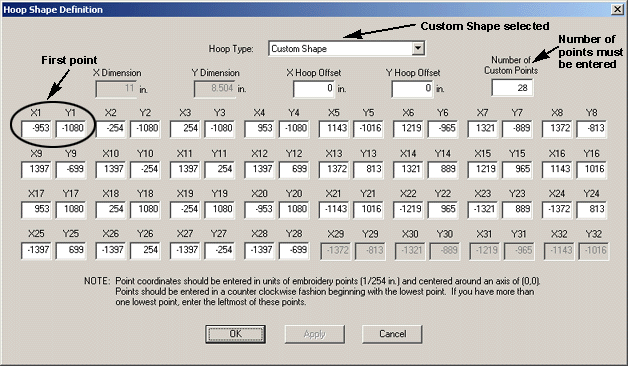Click the X6 field showing 1219
The width and height of the screenshot is (628, 366).
(409, 129)
